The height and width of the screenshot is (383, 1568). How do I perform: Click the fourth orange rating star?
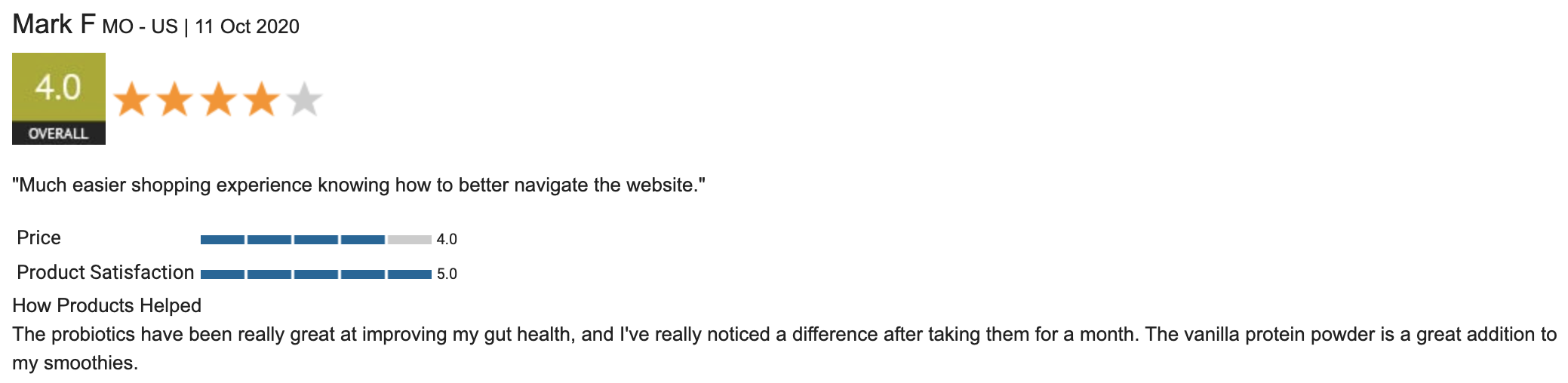261,100
